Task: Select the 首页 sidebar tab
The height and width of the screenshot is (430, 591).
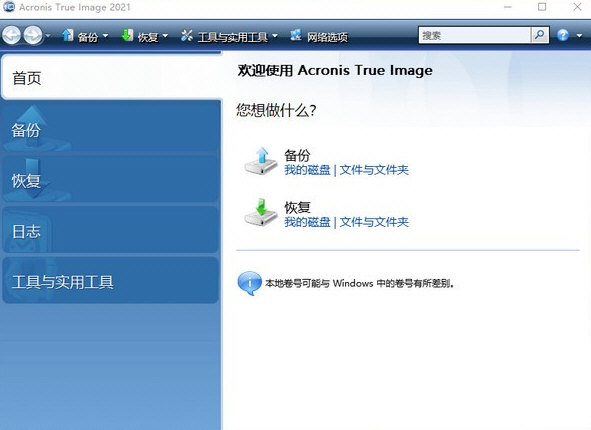Action: (x=112, y=77)
